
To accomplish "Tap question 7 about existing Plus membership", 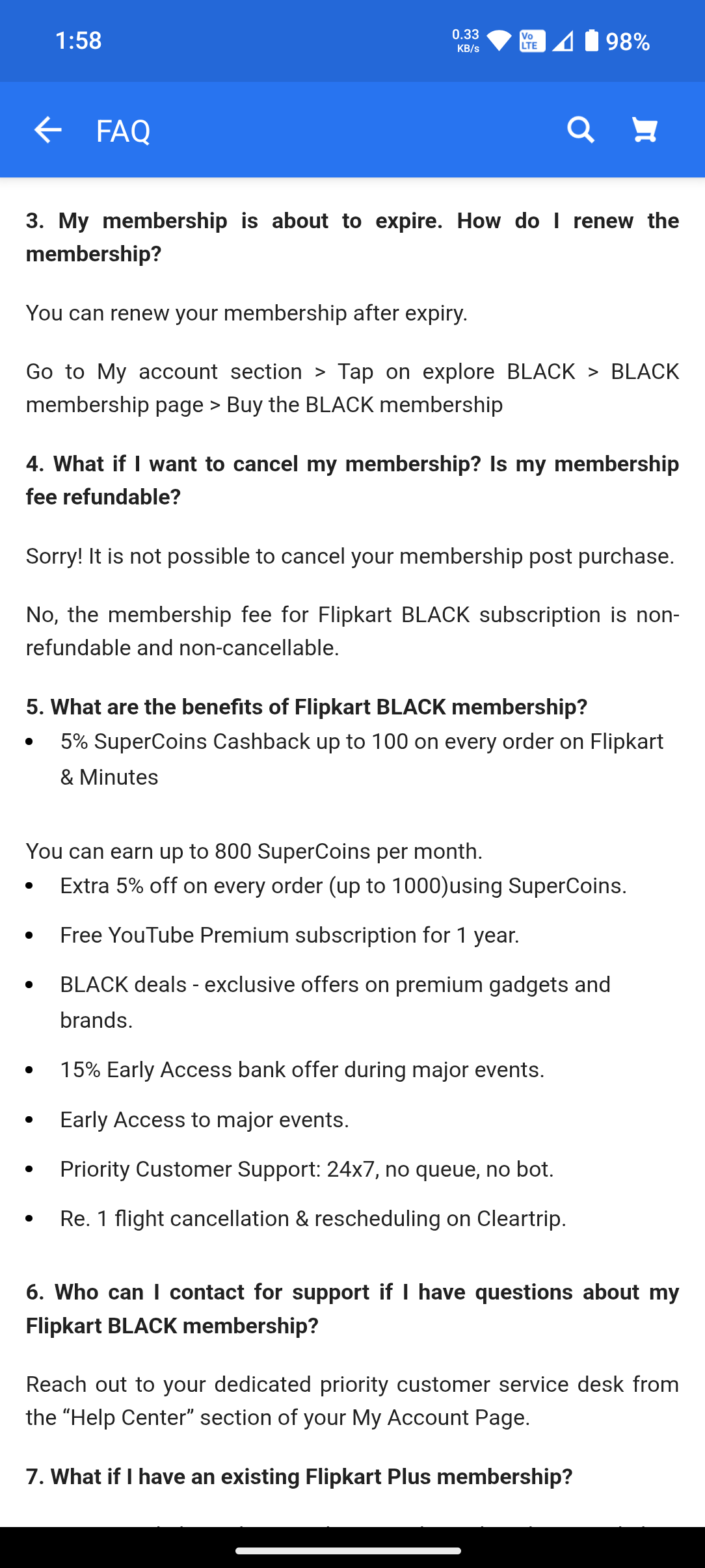I will [x=299, y=1476].
